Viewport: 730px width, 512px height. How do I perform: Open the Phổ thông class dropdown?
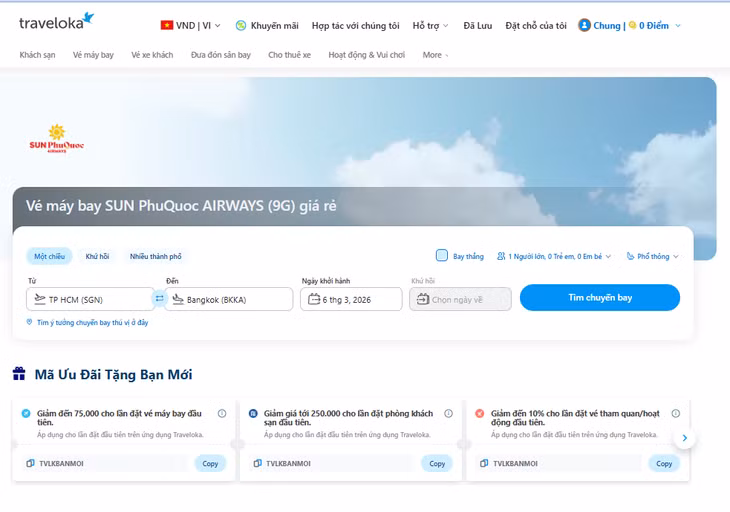coord(653,256)
